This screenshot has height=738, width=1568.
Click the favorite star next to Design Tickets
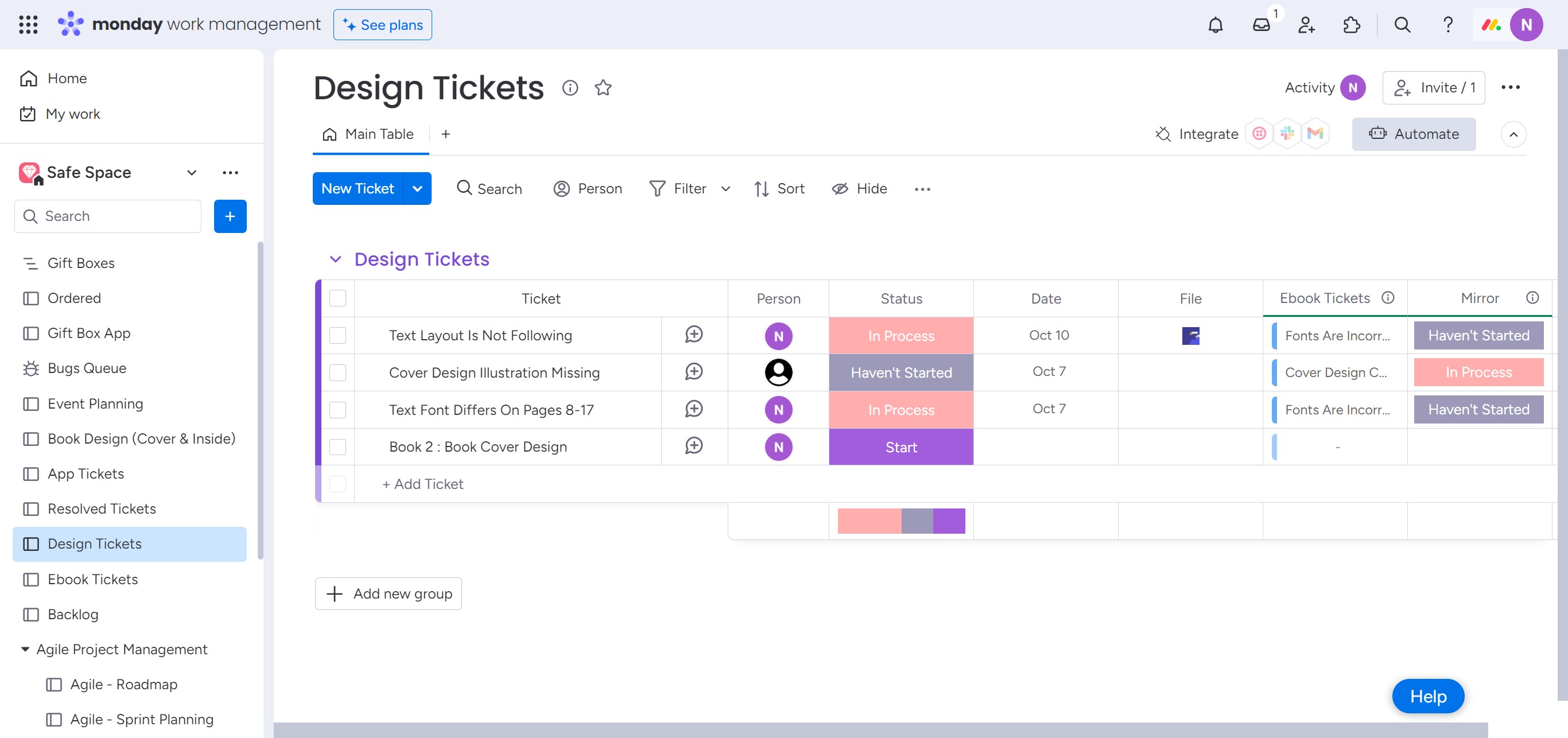point(603,88)
